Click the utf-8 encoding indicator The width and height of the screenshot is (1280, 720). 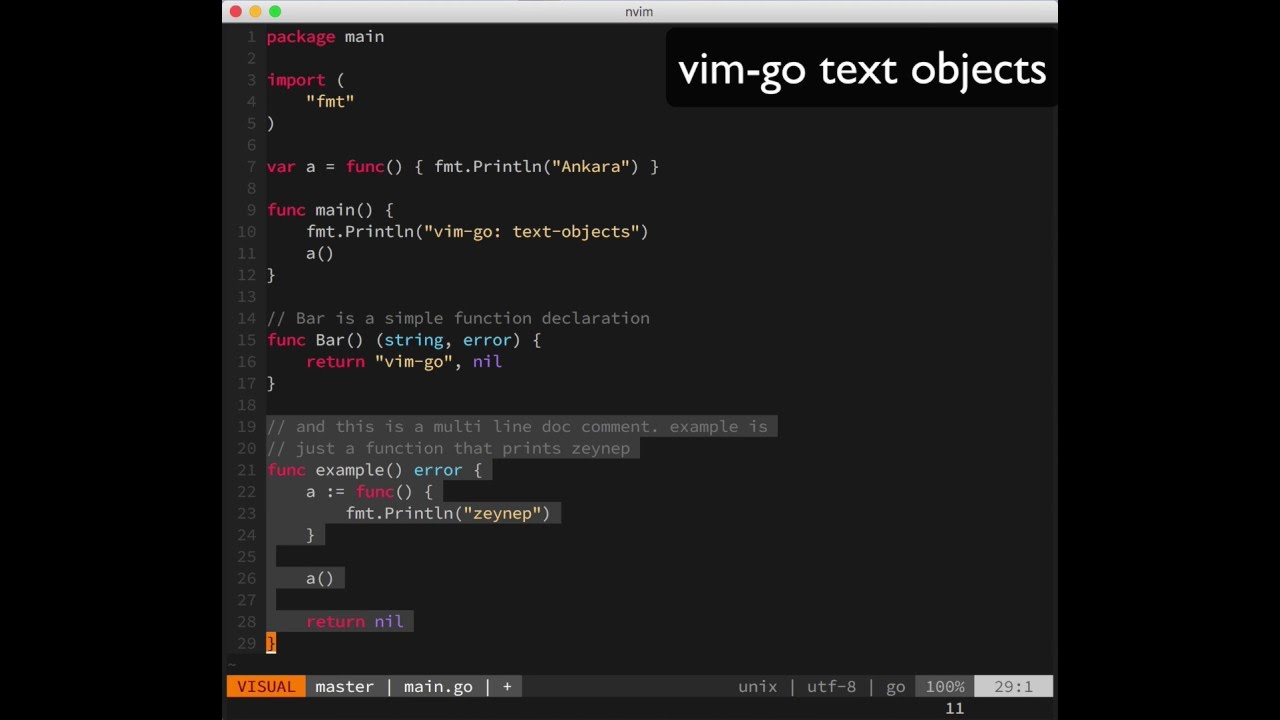coord(831,686)
